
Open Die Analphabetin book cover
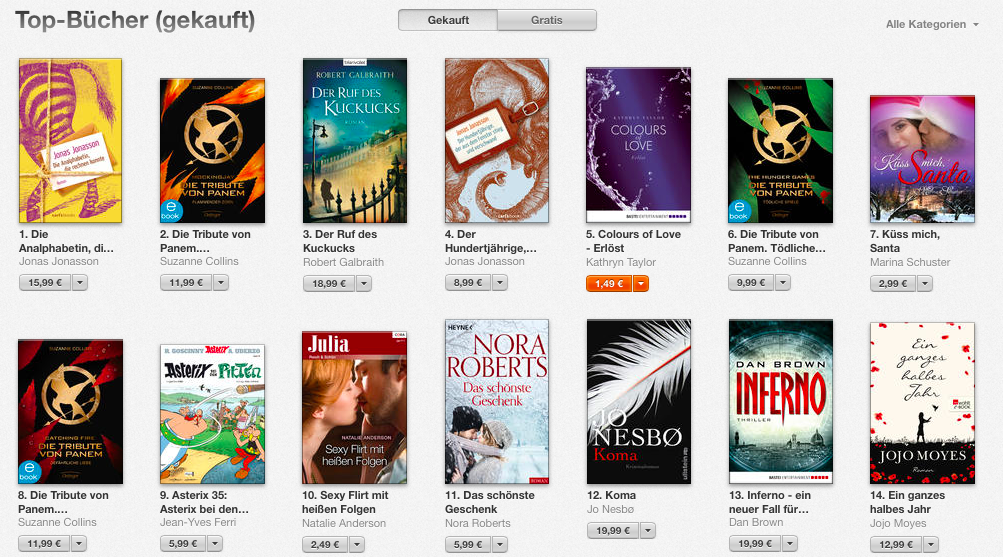pos(70,141)
